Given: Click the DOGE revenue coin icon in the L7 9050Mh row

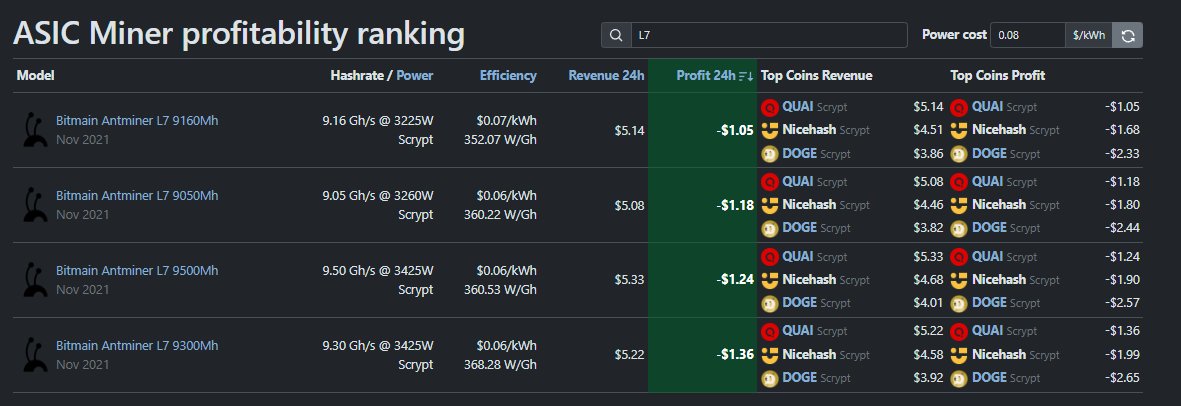Looking at the screenshot, I should coord(769,228).
